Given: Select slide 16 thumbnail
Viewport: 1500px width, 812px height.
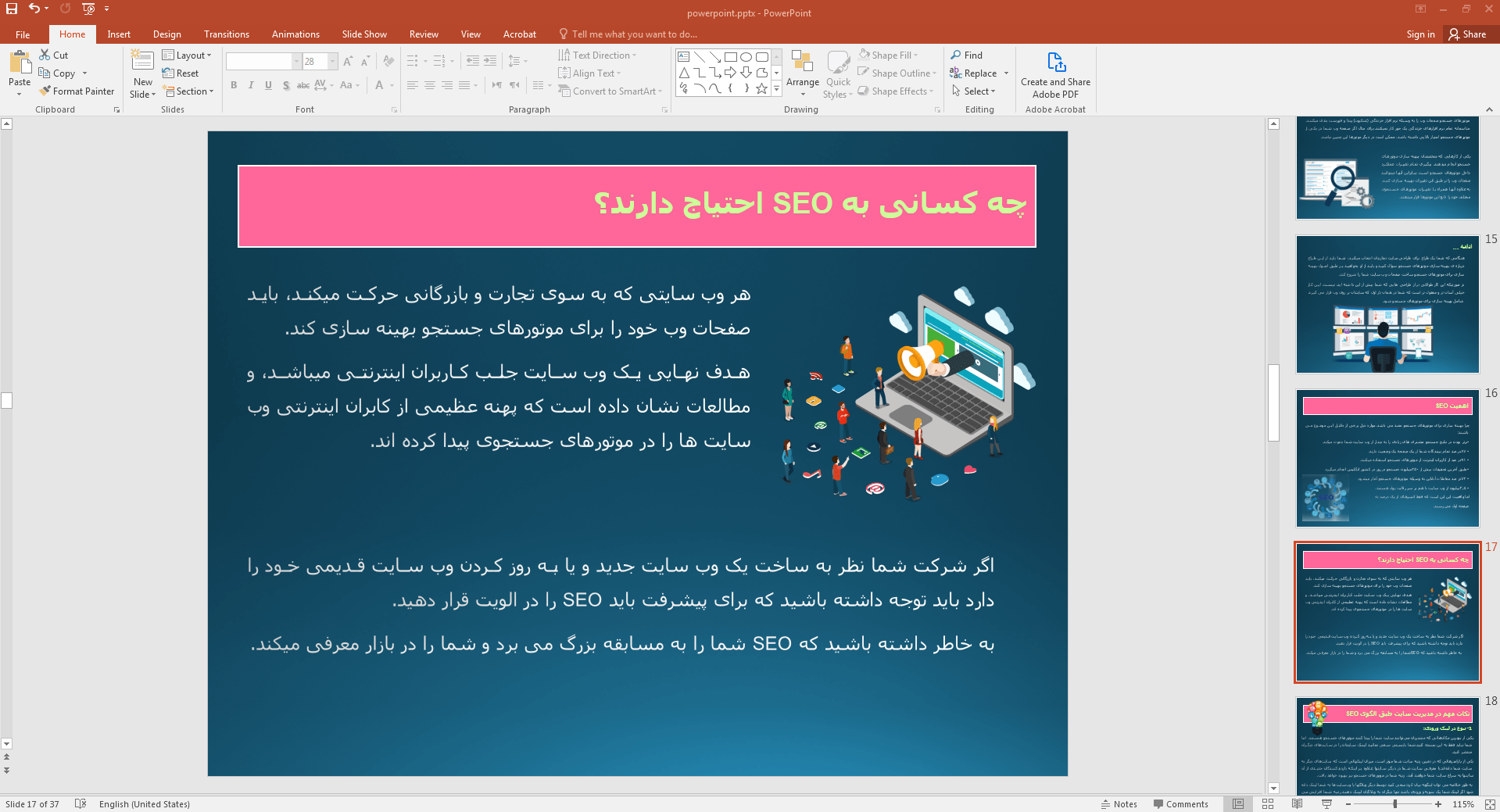Looking at the screenshot, I should 1387,458.
